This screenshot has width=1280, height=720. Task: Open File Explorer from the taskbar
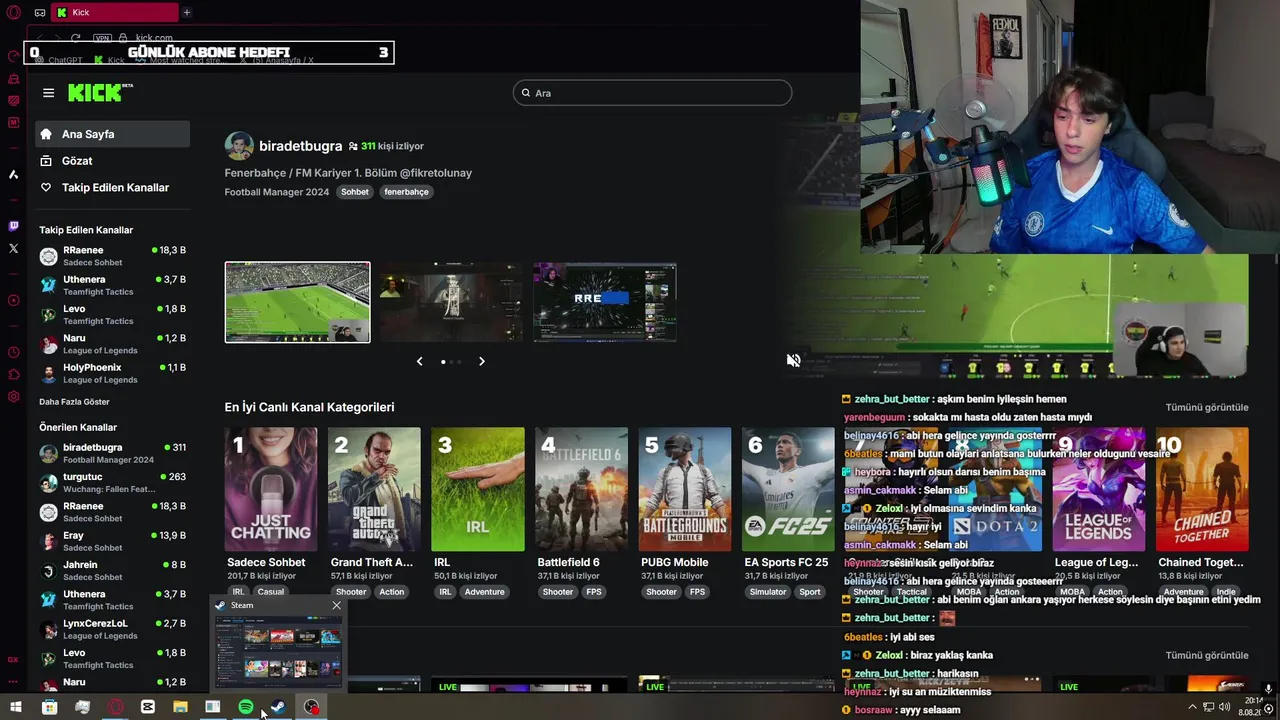point(180,707)
